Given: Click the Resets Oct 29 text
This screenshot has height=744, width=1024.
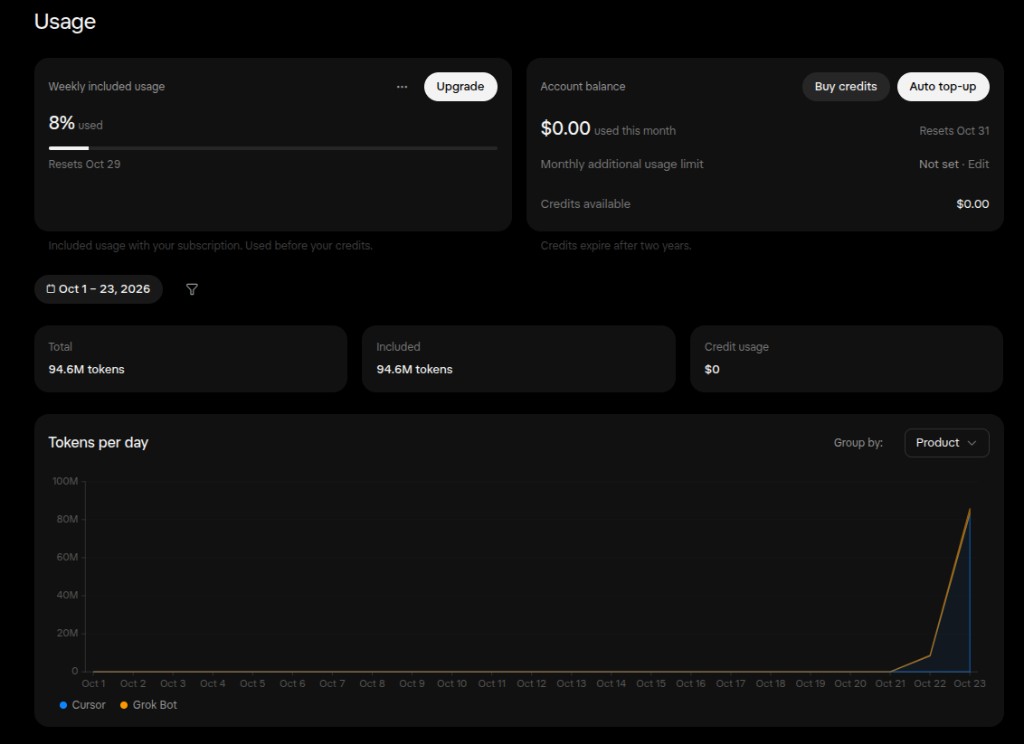Looking at the screenshot, I should (84, 165).
